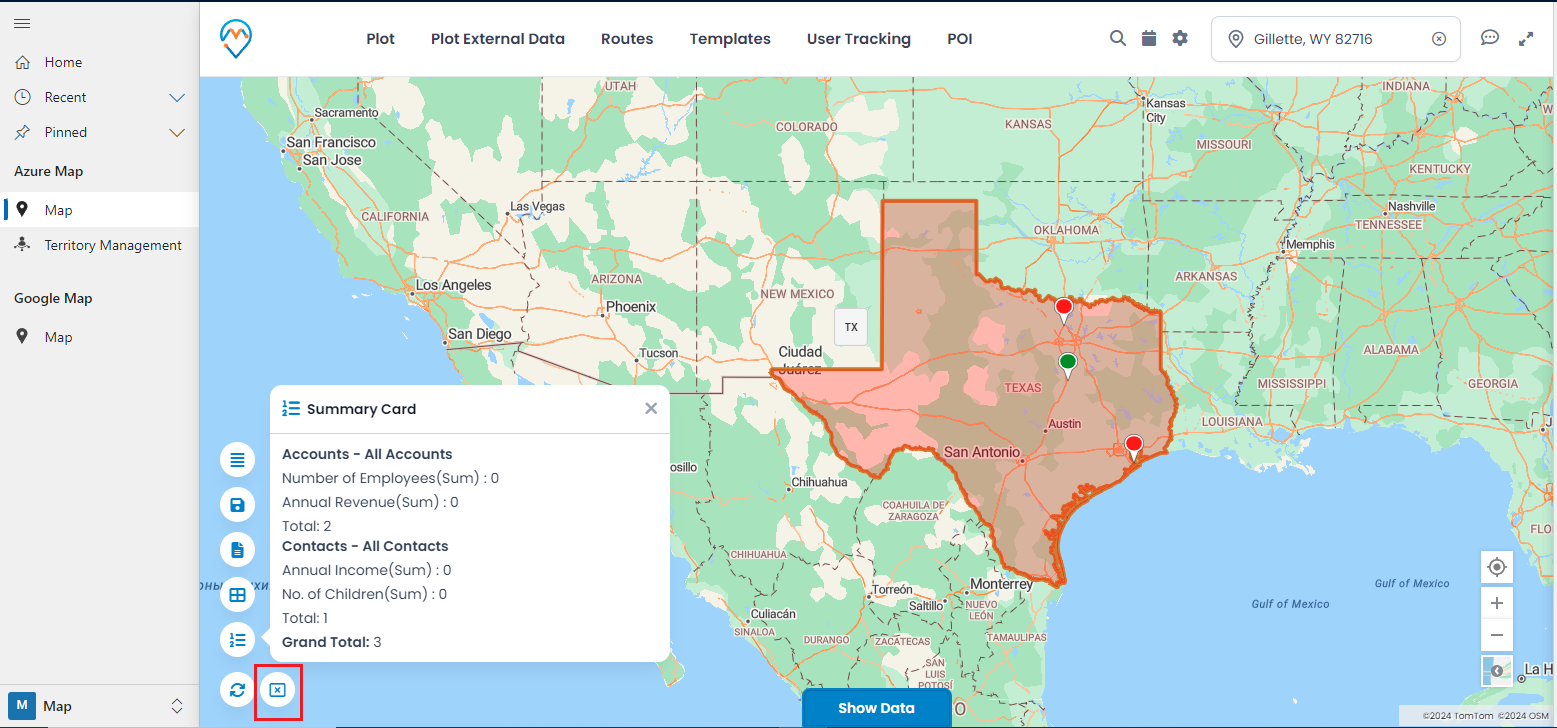Click the TX territory label

click(851, 327)
